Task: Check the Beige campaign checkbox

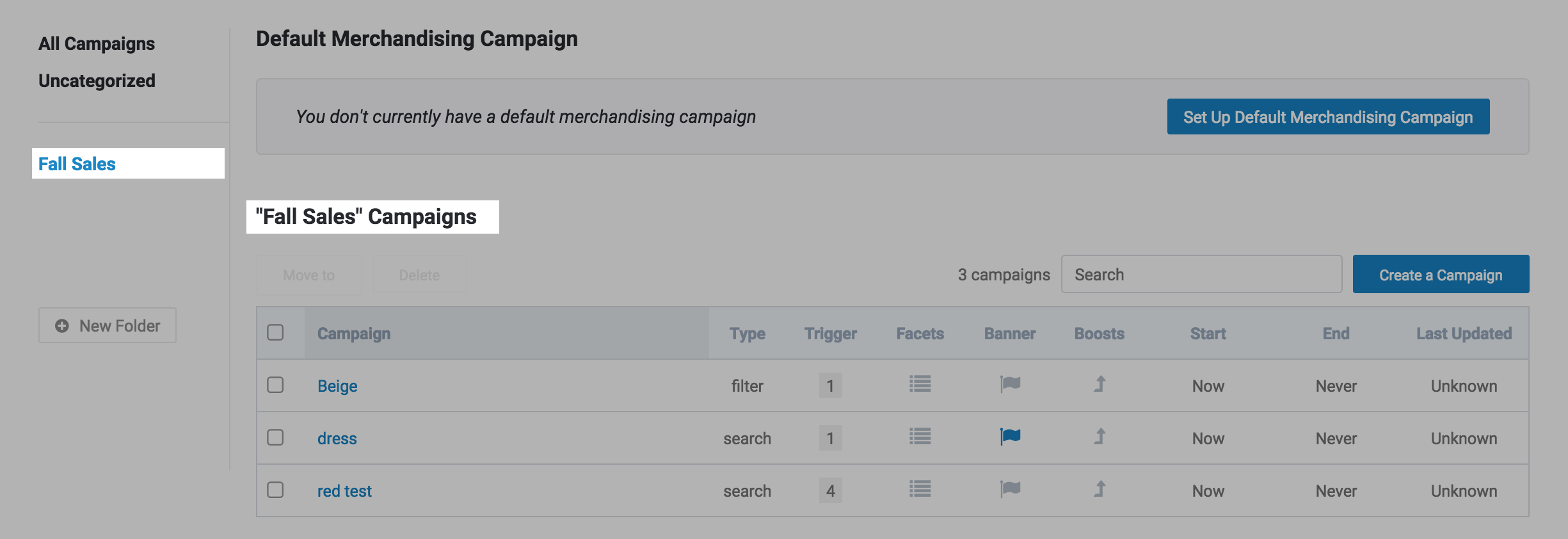Action: [x=275, y=385]
